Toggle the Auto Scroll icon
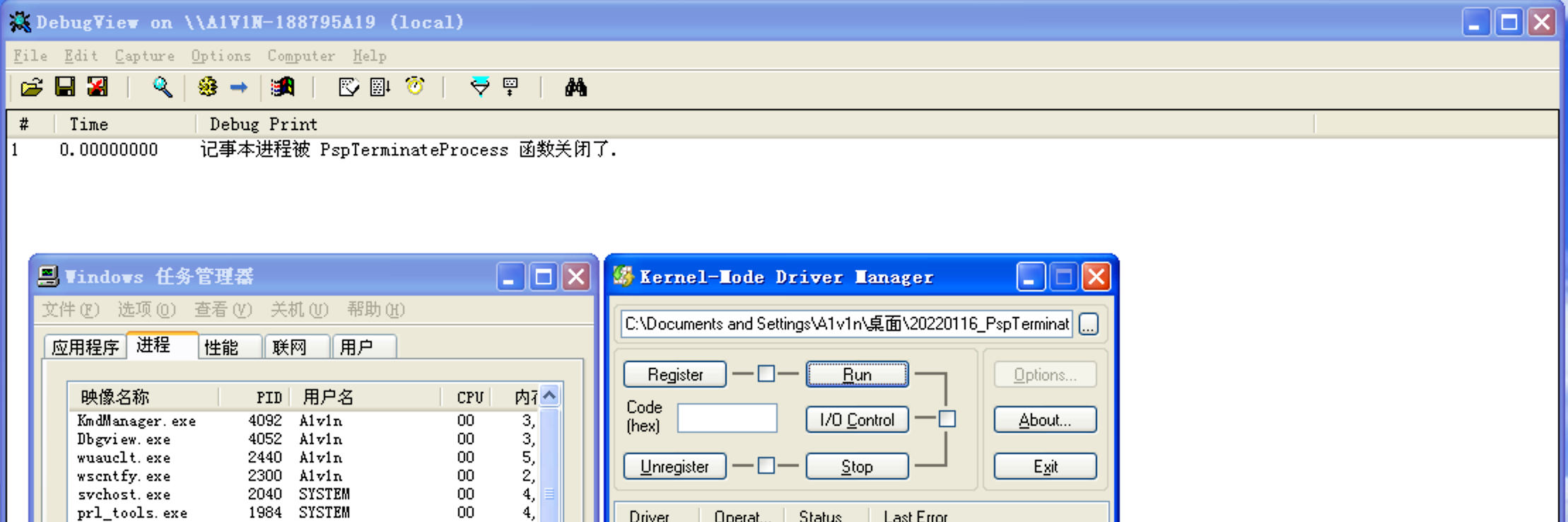 coord(381,87)
